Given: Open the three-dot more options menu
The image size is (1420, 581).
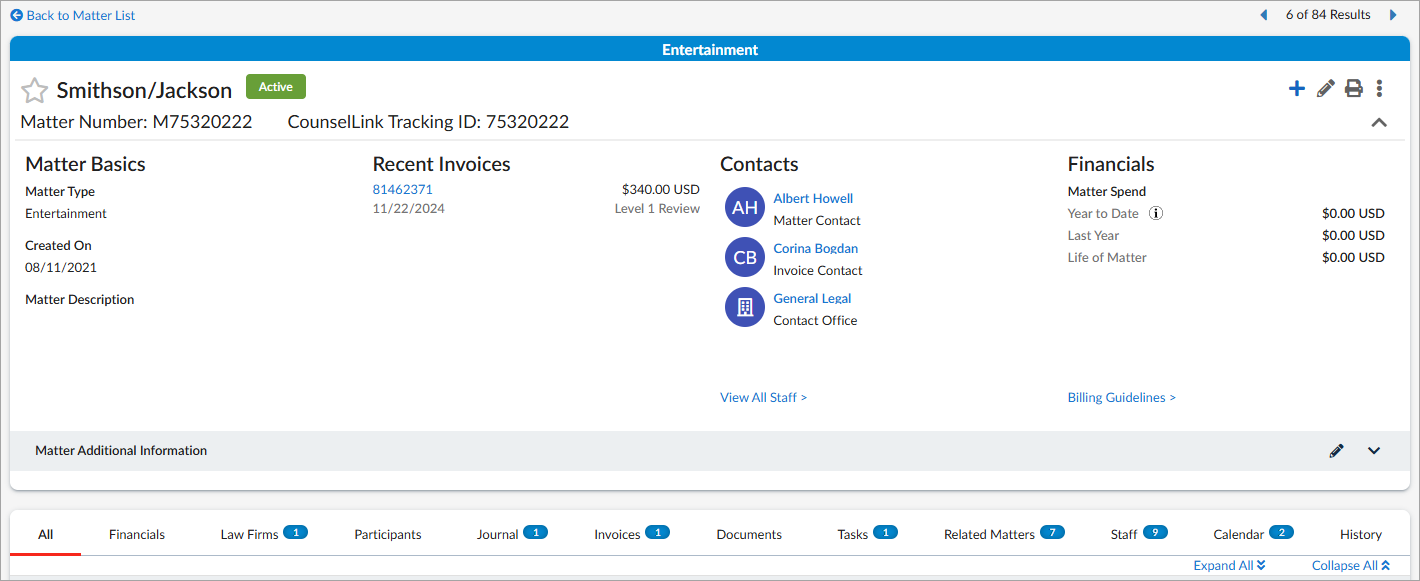Looking at the screenshot, I should pos(1379,89).
